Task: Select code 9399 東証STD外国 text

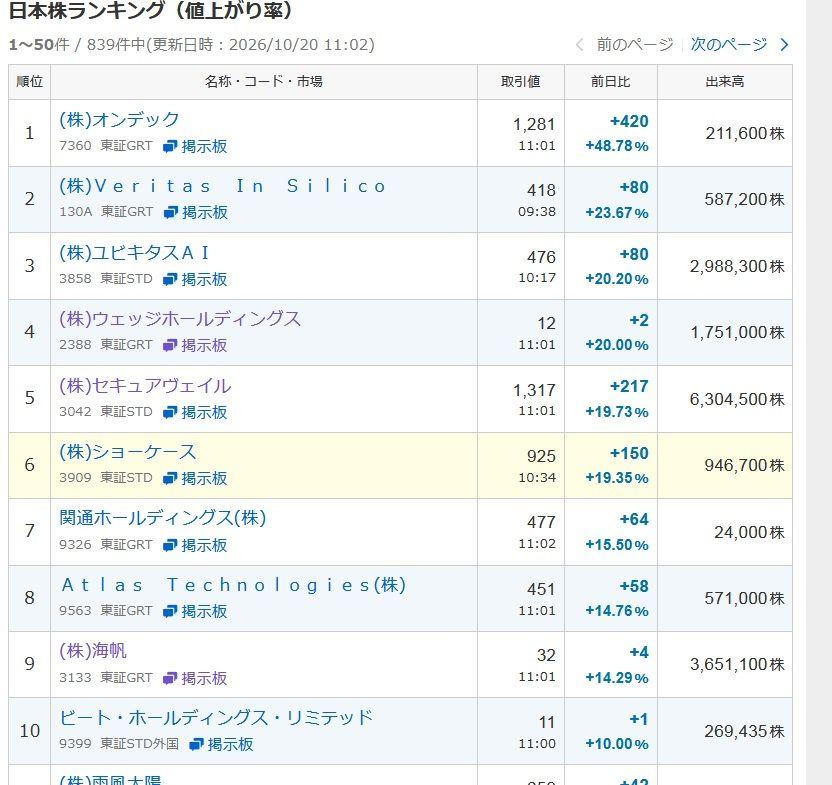Action: 119,744
